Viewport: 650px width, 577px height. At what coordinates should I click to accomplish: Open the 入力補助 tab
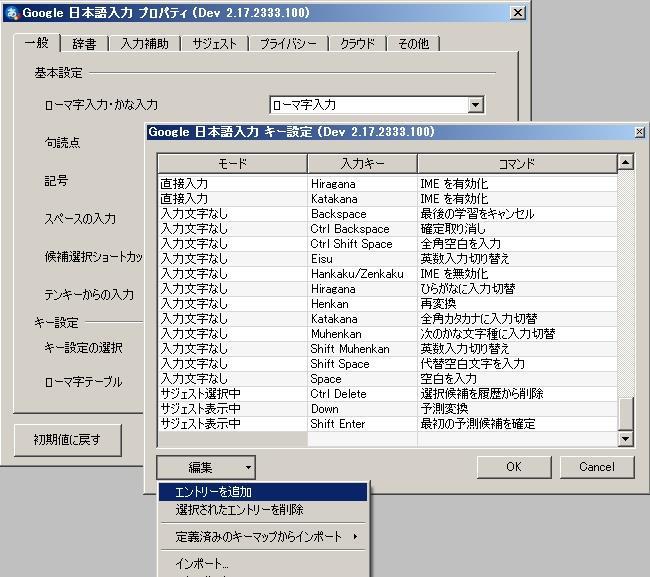[x=145, y=44]
